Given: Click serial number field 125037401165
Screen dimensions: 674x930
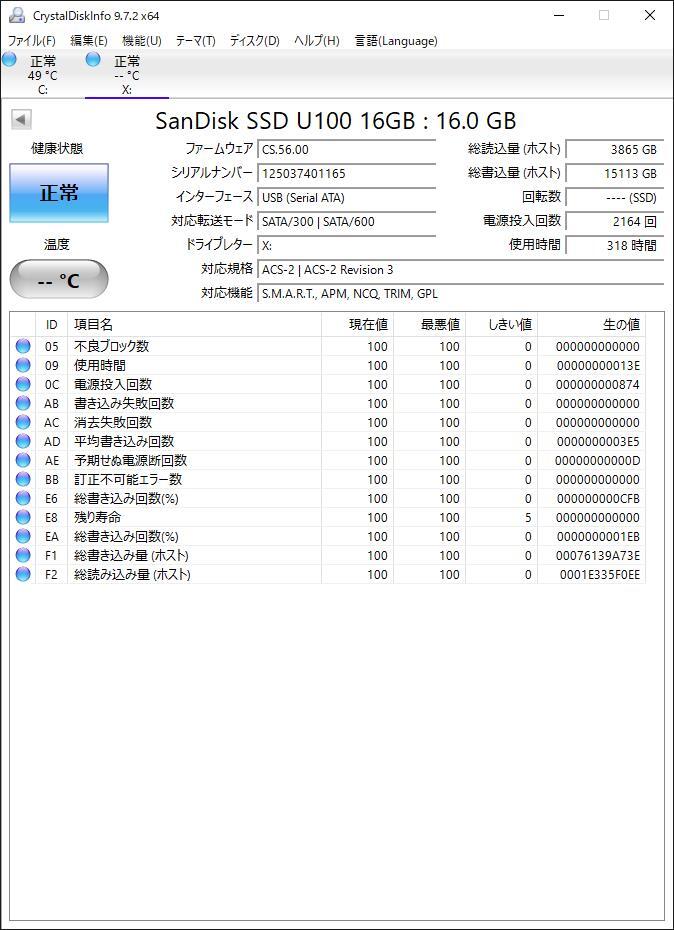Looking at the screenshot, I should (346, 173).
